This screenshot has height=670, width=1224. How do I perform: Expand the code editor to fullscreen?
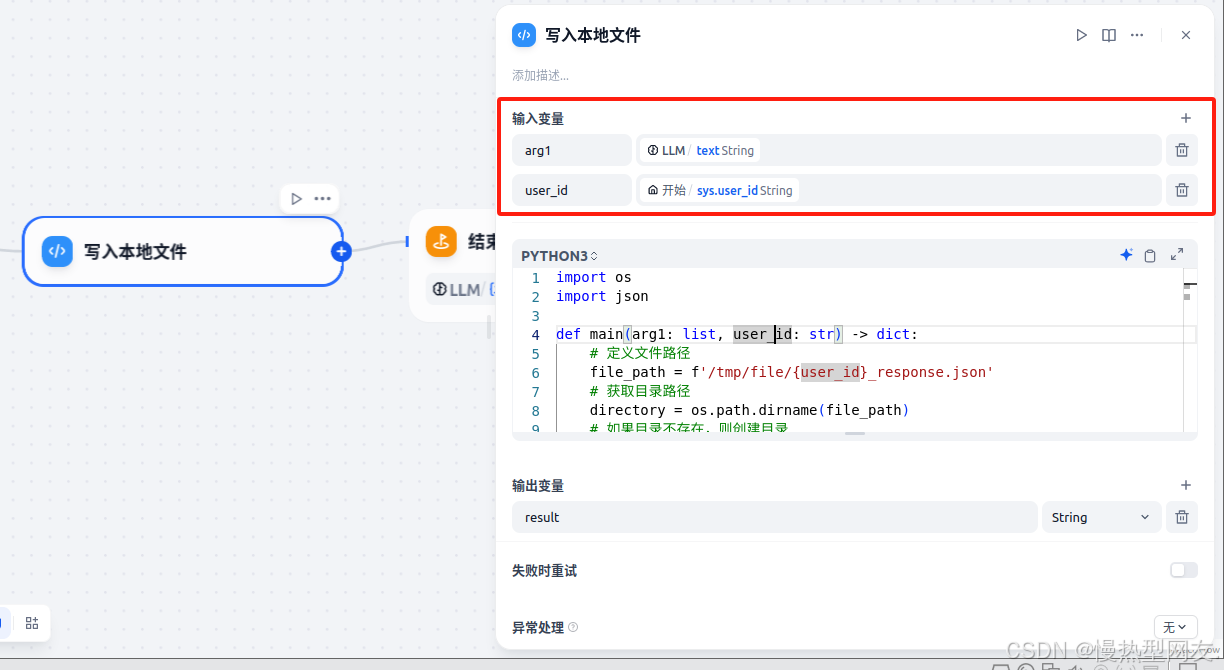point(1177,255)
